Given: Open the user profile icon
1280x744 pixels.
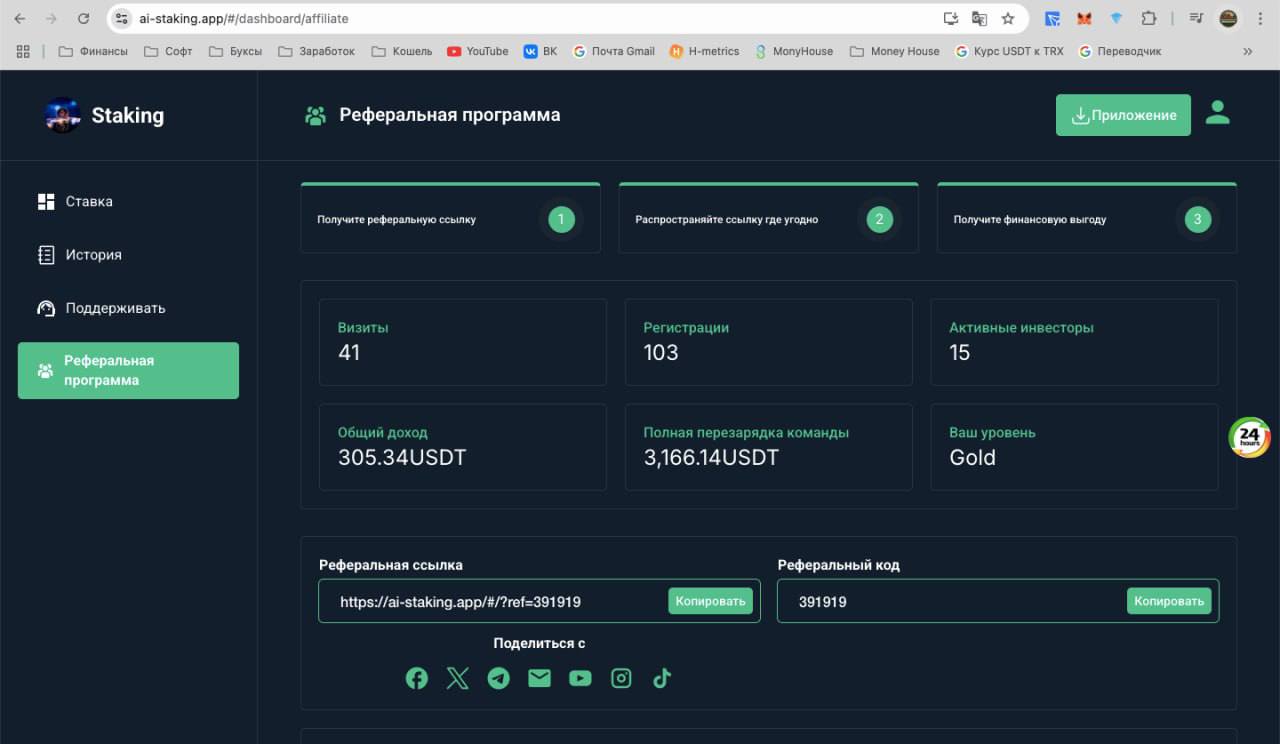Looking at the screenshot, I should (x=1217, y=114).
